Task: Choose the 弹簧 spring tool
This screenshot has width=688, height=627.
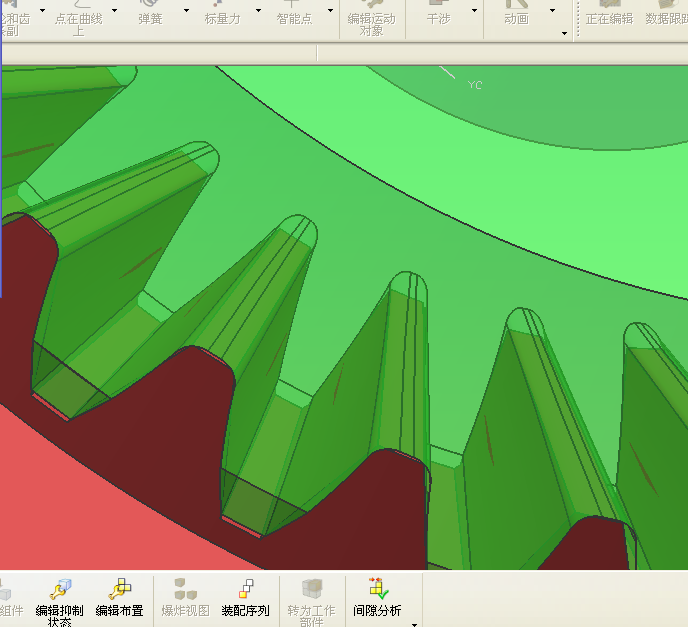Action: tap(150, 13)
